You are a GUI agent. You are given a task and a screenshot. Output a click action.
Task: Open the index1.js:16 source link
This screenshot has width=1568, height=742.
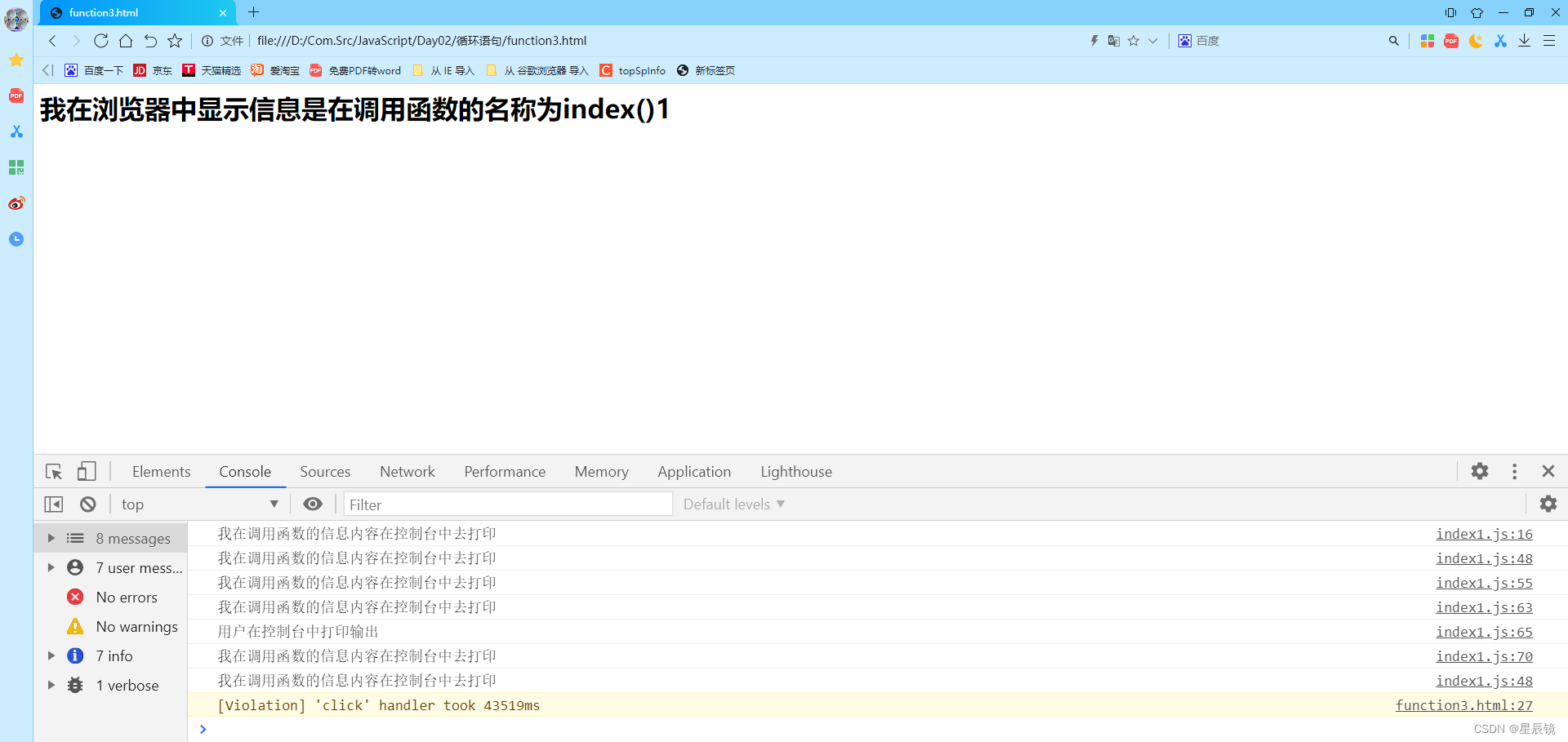coord(1484,534)
